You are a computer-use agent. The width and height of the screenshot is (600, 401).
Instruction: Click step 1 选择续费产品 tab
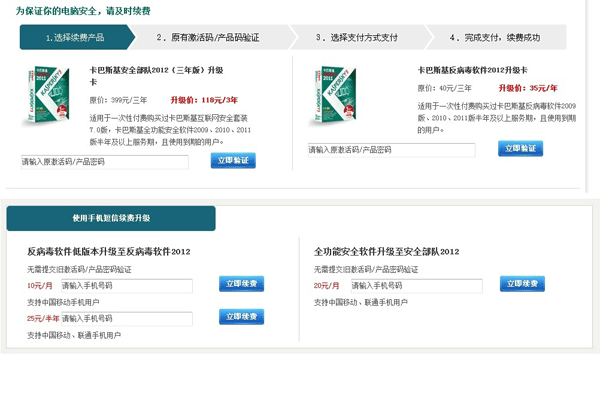point(76,37)
